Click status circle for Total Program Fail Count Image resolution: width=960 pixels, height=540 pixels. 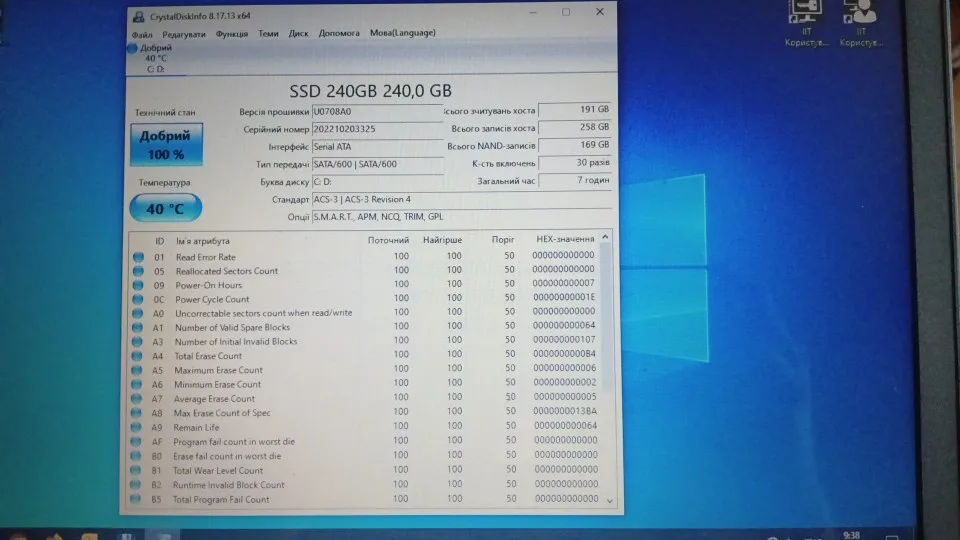pyautogui.click(x=135, y=499)
